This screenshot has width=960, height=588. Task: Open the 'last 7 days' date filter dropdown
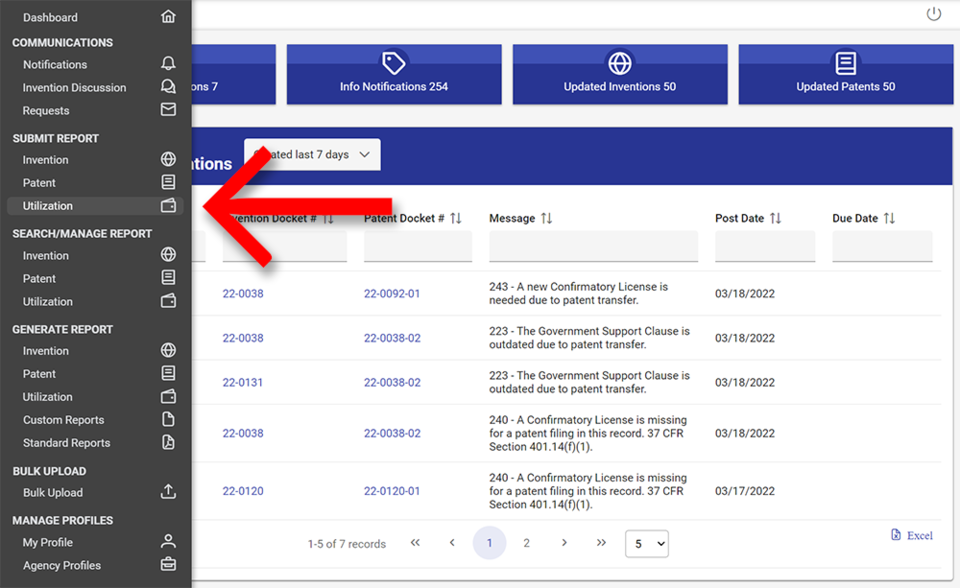pos(313,155)
